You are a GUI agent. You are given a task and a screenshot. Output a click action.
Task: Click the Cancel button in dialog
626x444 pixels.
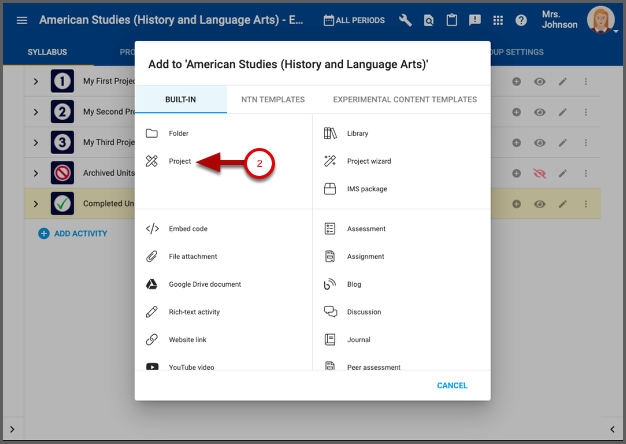click(x=452, y=385)
